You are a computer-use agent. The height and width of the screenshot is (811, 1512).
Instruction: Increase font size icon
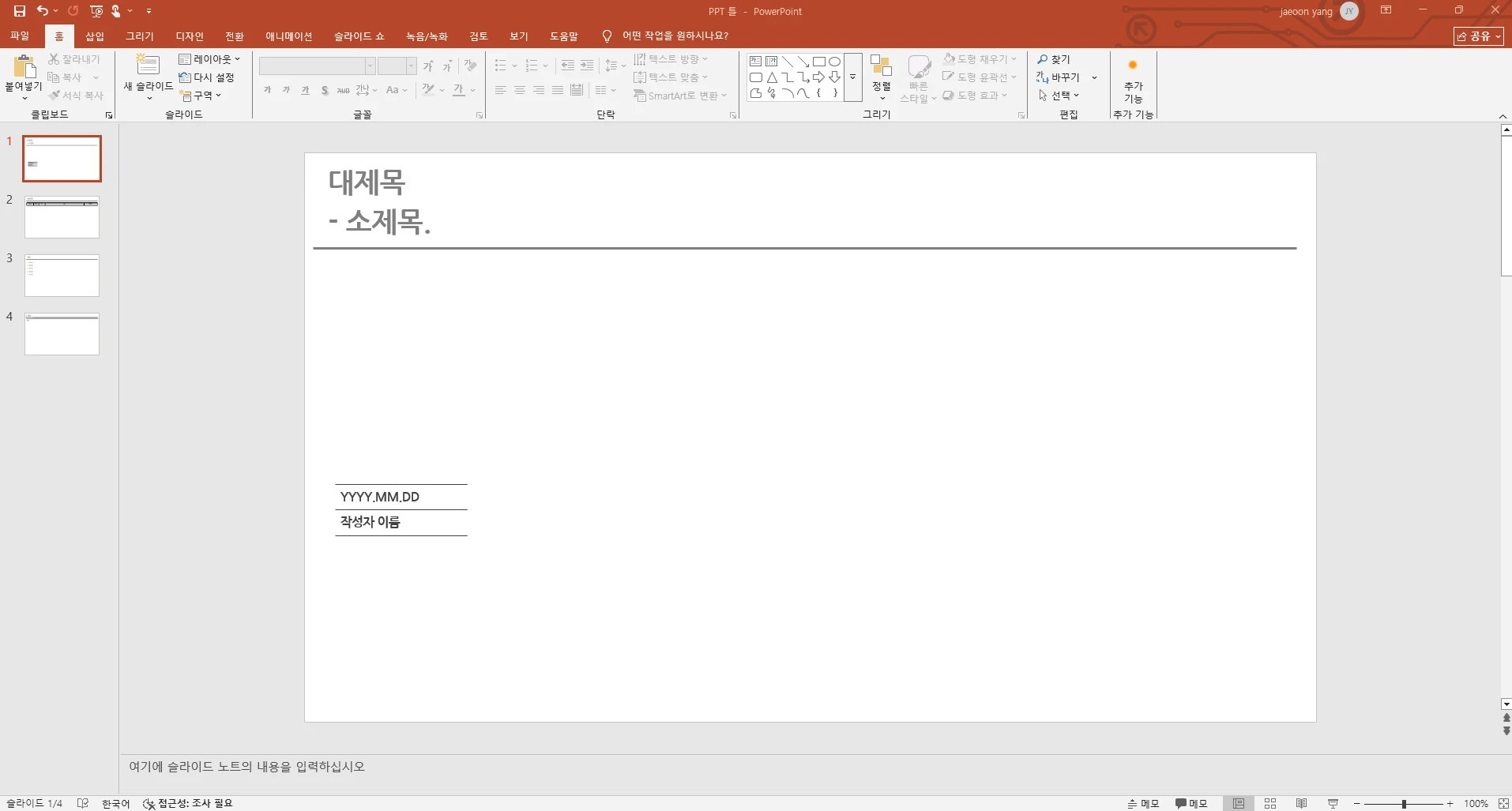point(428,66)
